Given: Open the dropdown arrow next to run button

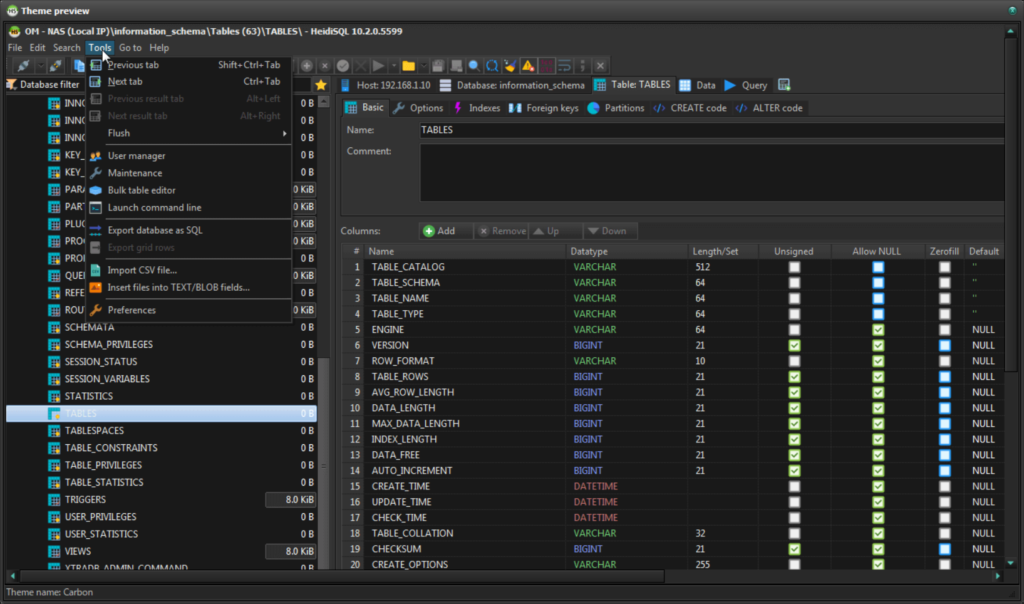Looking at the screenshot, I should [393, 66].
